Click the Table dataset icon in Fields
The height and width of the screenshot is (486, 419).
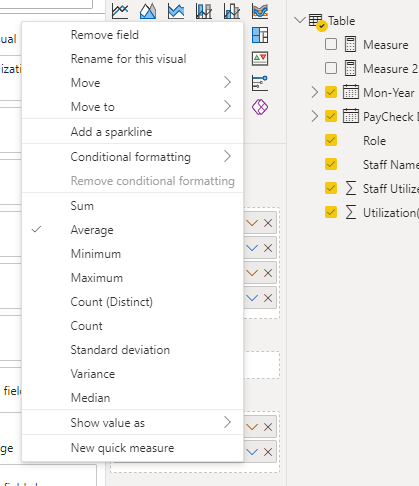pyautogui.click(x=316, y=21)
